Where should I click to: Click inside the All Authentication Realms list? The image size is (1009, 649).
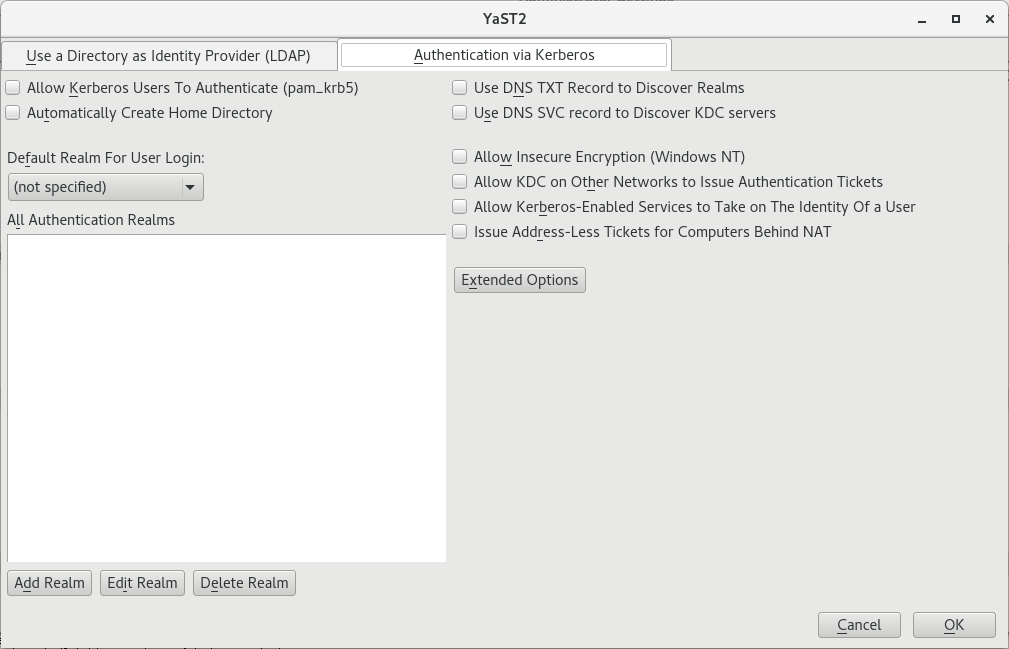tap(226, 398)
